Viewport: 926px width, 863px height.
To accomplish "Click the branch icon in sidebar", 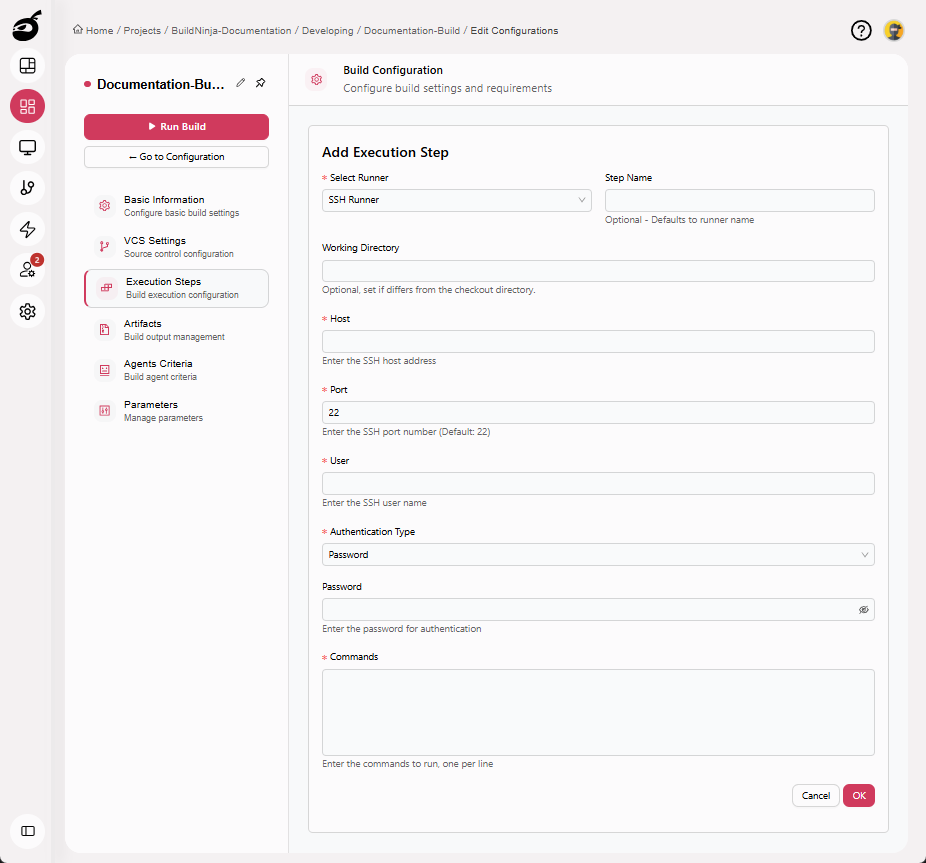I will (27, 188).
